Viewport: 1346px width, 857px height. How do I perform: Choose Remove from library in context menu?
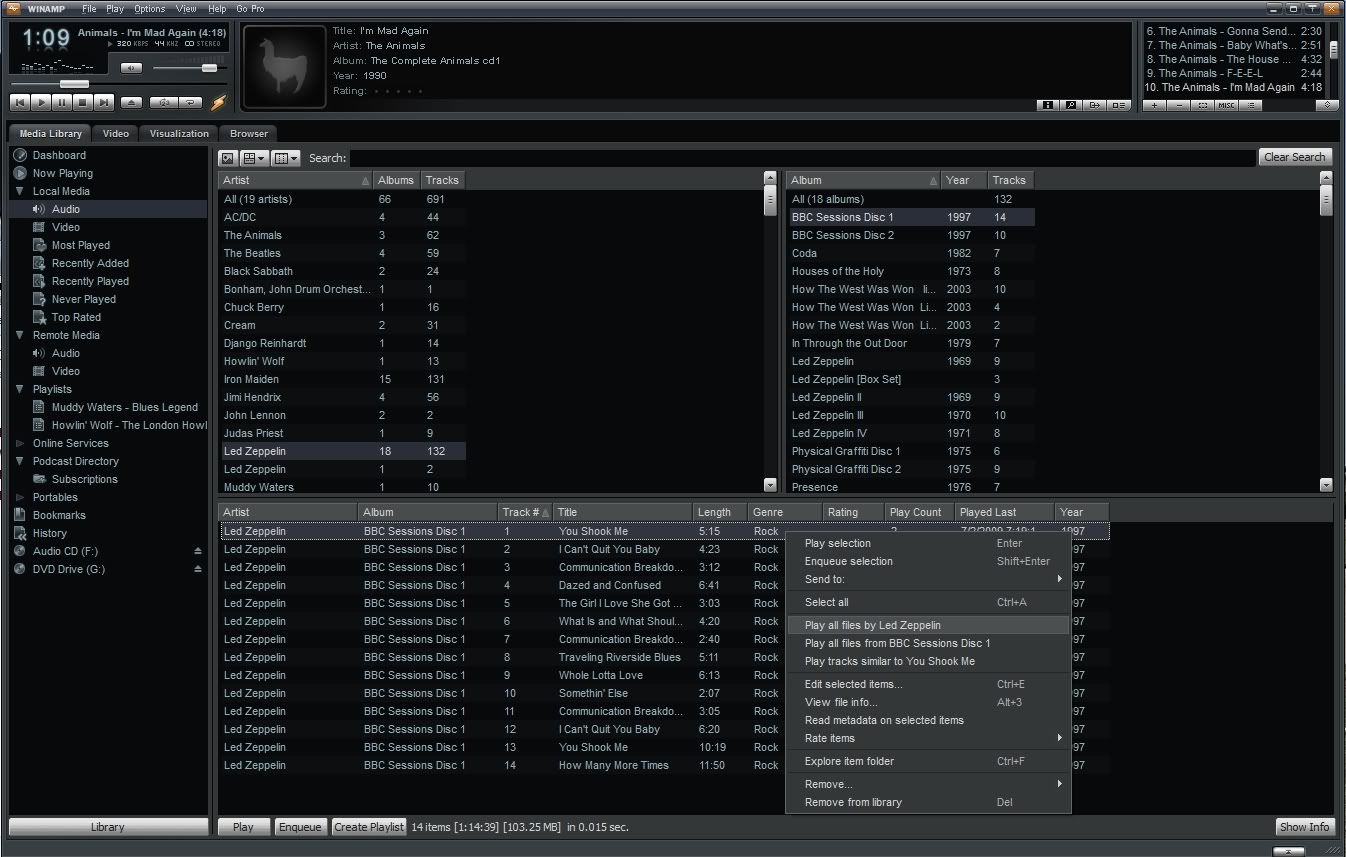(928, 802)
